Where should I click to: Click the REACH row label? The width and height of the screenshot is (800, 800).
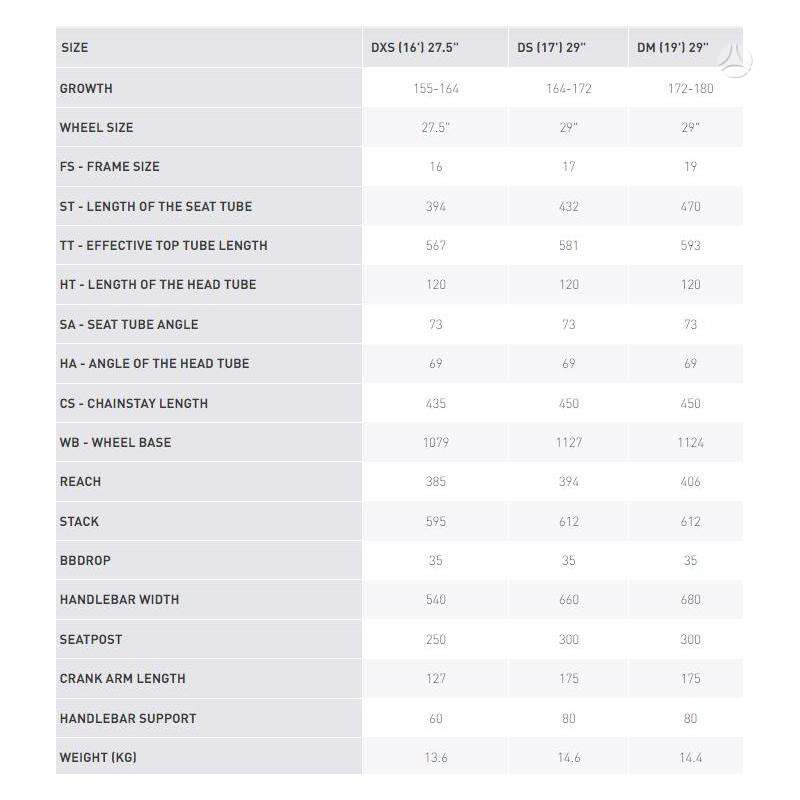(80, 482)
